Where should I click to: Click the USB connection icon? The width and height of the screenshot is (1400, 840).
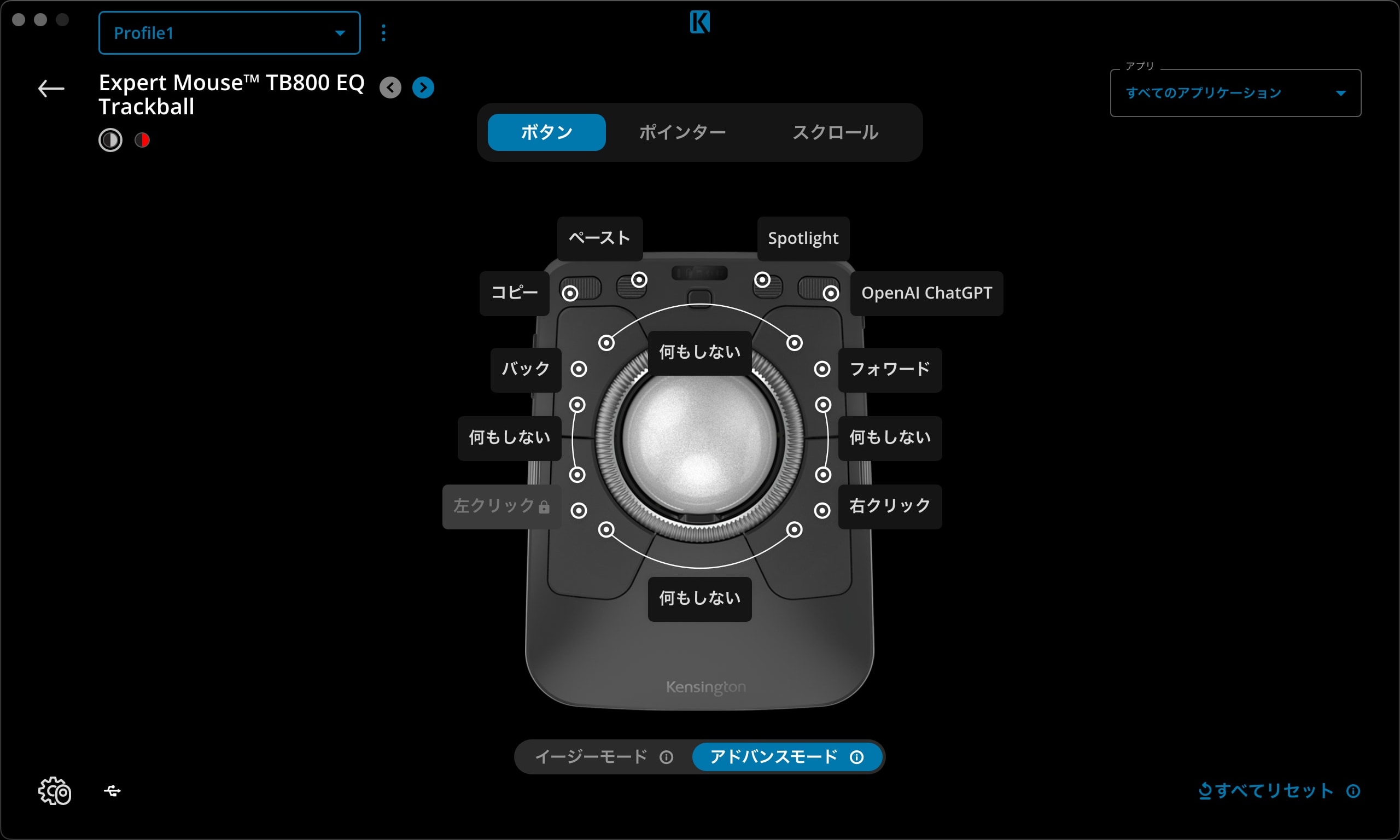(x=112, y=791)
